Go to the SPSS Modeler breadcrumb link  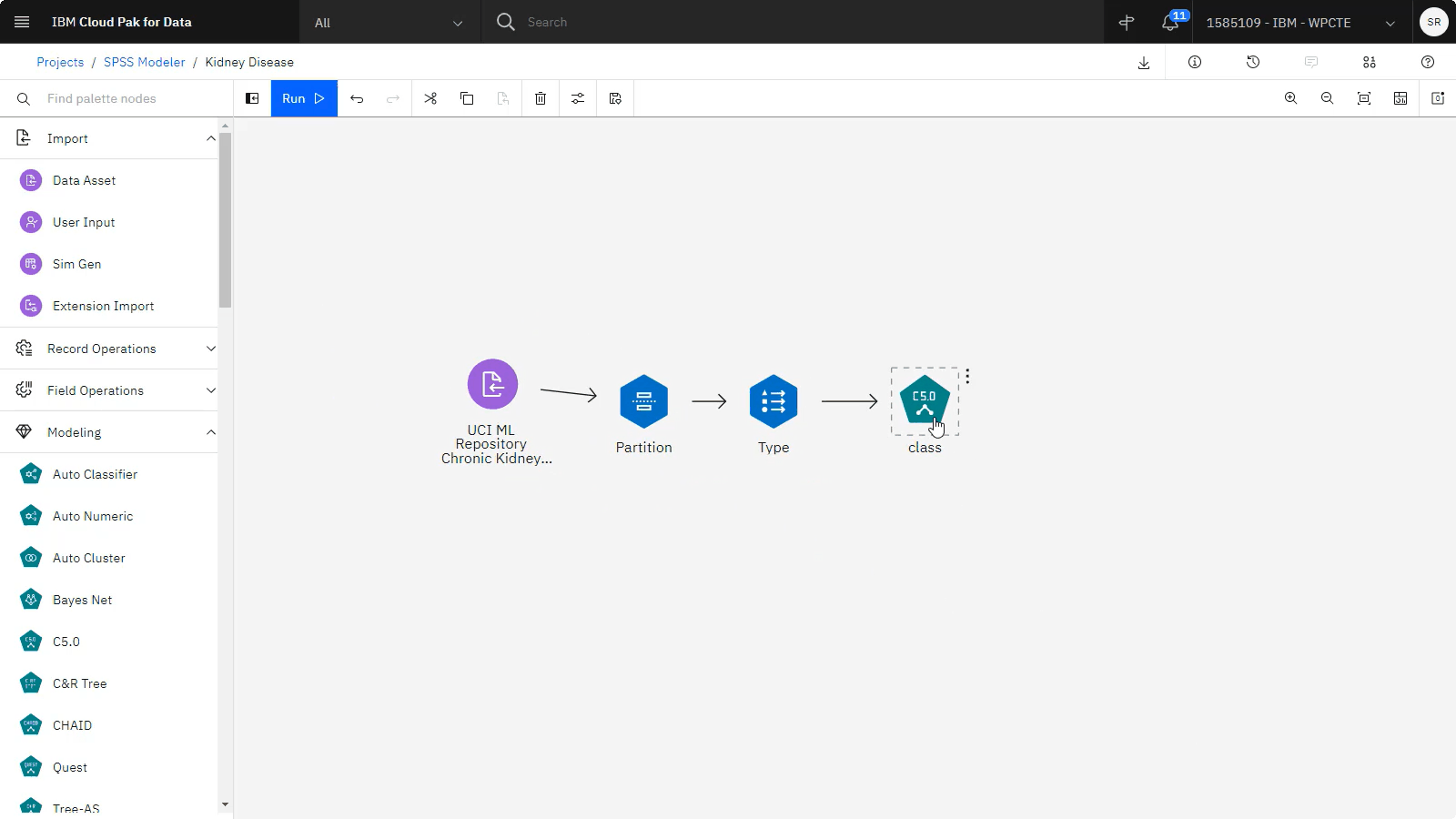tap(144, 62)
